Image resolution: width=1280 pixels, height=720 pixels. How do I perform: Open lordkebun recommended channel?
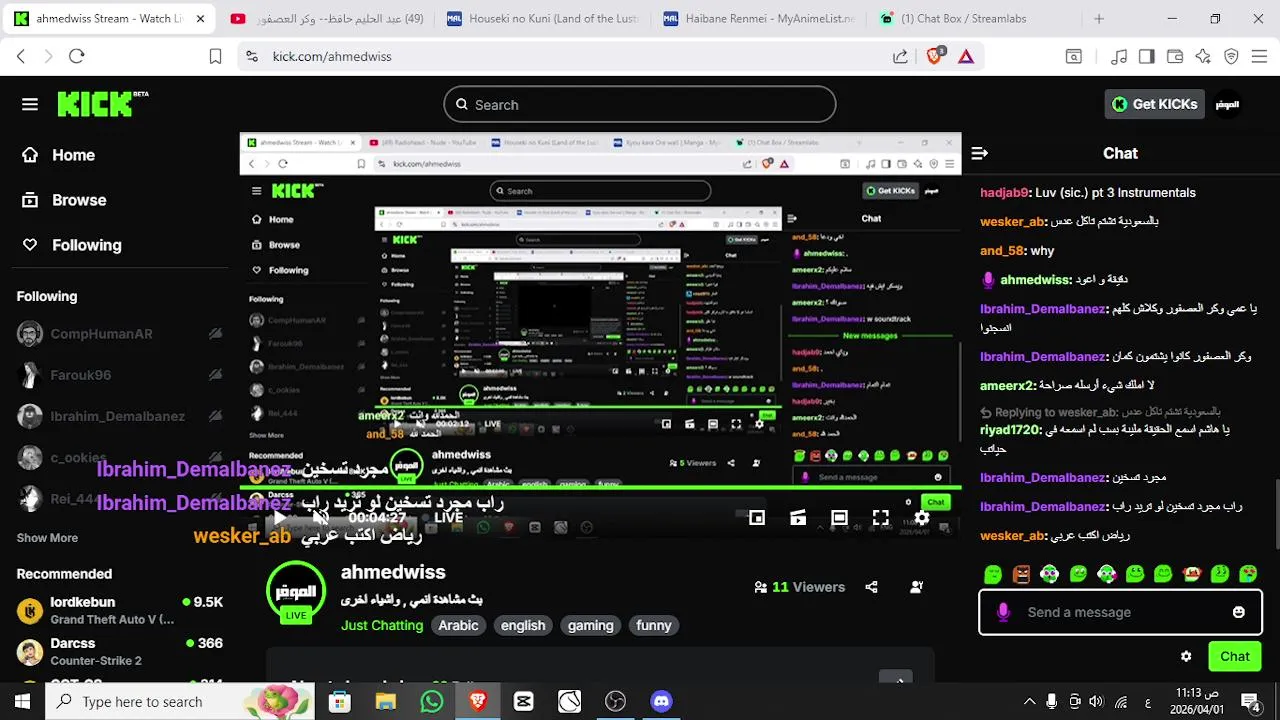click(119, 610)
